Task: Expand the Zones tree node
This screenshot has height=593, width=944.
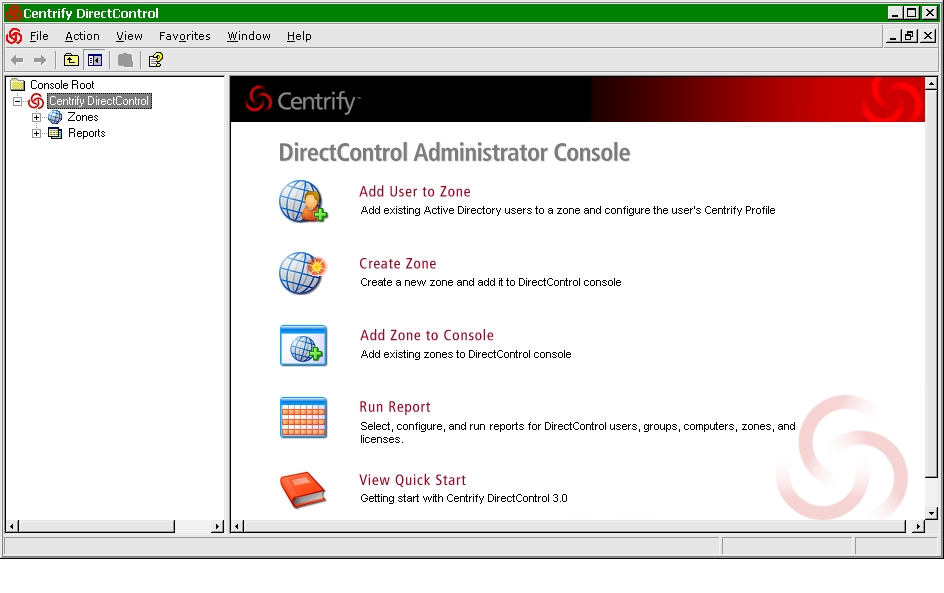Action: click(x=37, y=118)
